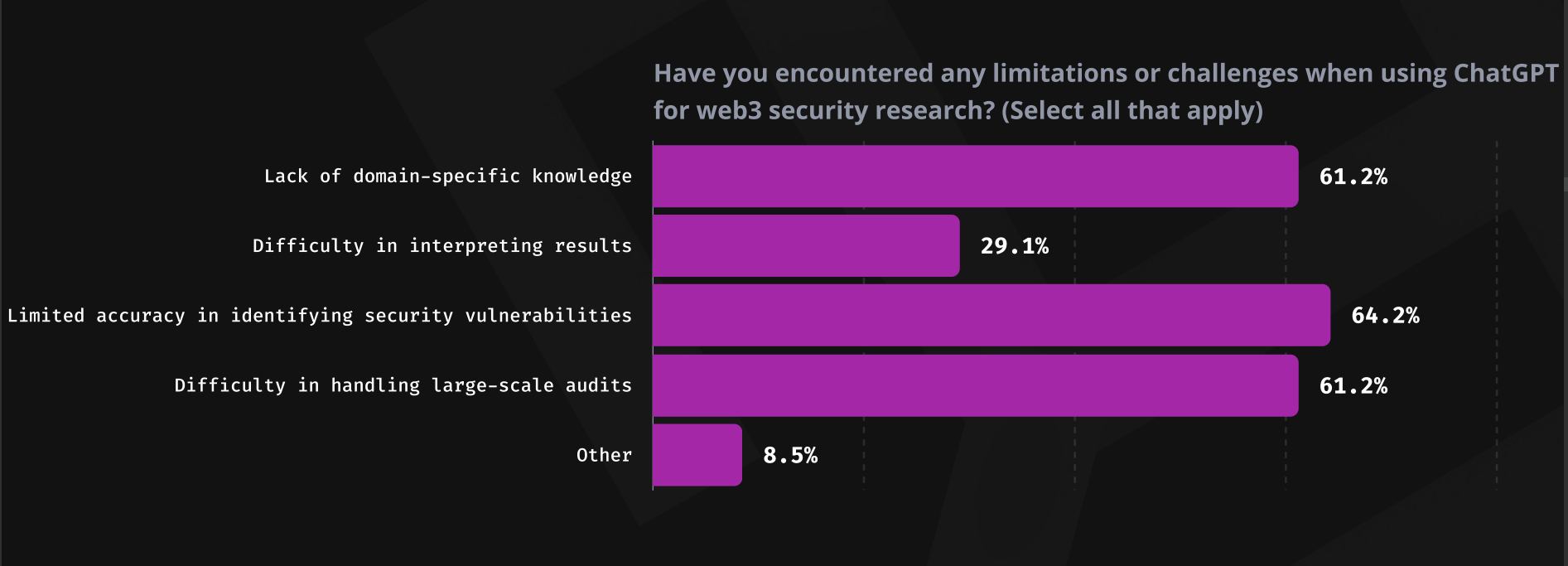Image resolution: width=1568 pixels, height=566 pixels.
Task: Click the '(Select all that apply)' text
Action: coord(1131,110)
